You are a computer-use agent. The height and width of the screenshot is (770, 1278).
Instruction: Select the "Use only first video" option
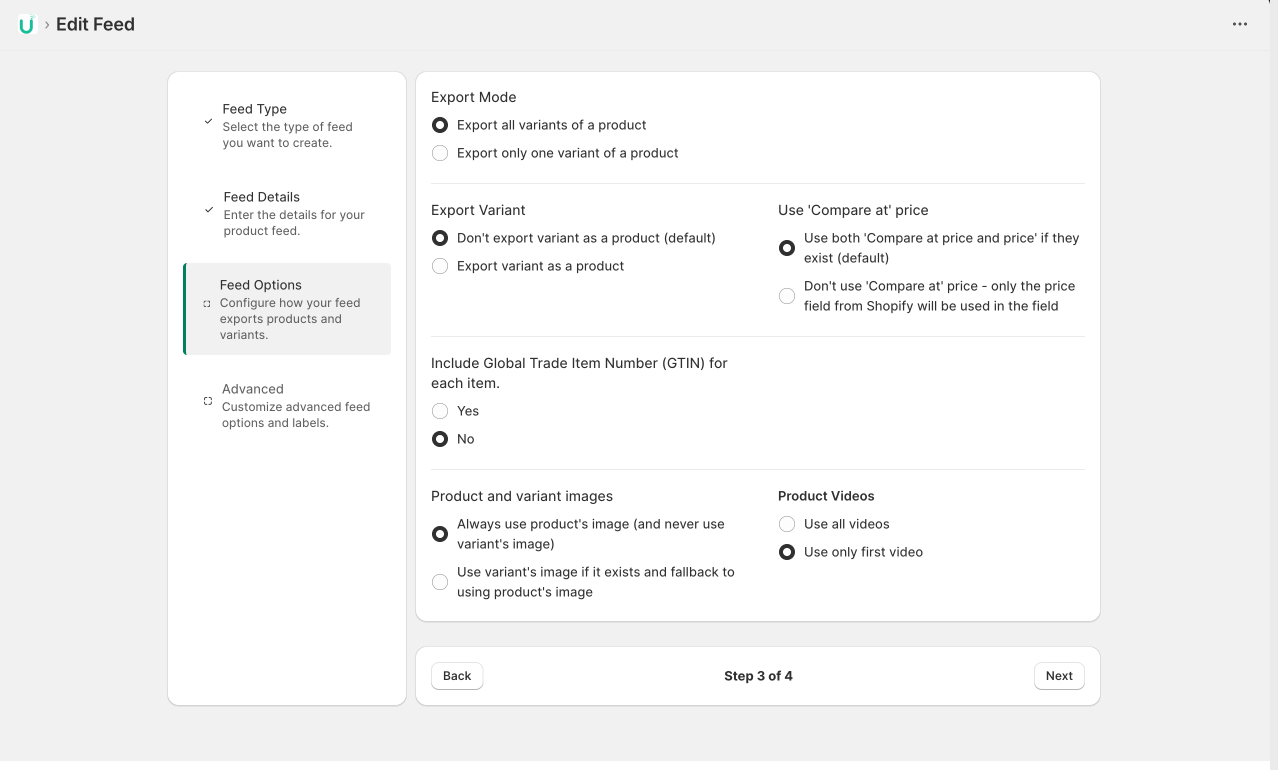pyautogui.click(x=787, y=551)
